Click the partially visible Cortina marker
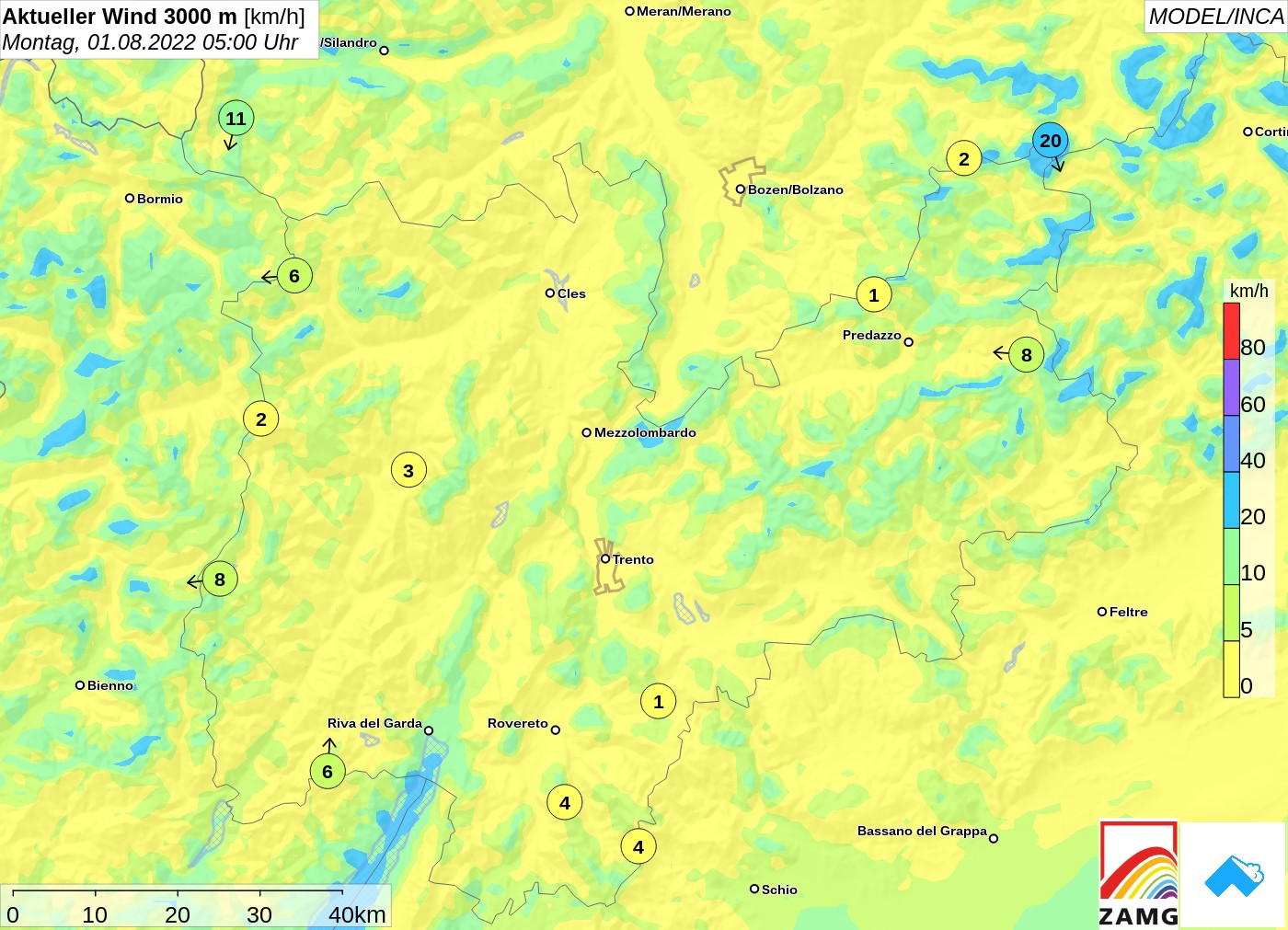Screen dimensions: 1288x930 1248,132
